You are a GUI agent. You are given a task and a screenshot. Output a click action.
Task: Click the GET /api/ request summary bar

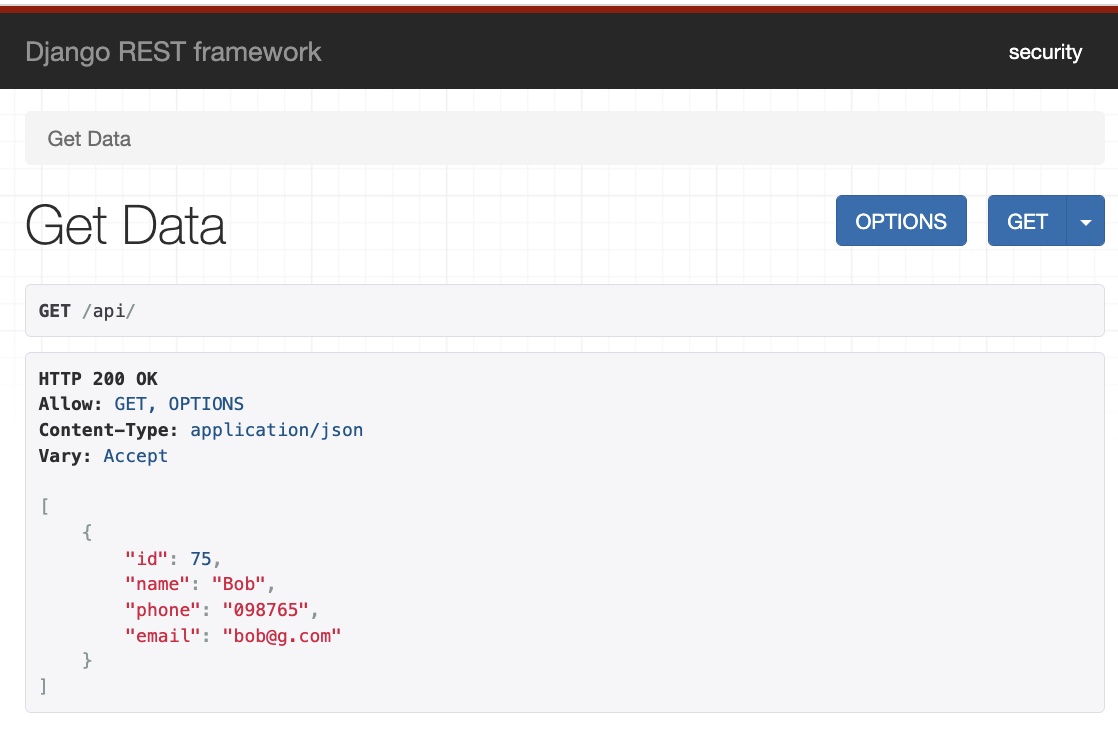[560, 310]
